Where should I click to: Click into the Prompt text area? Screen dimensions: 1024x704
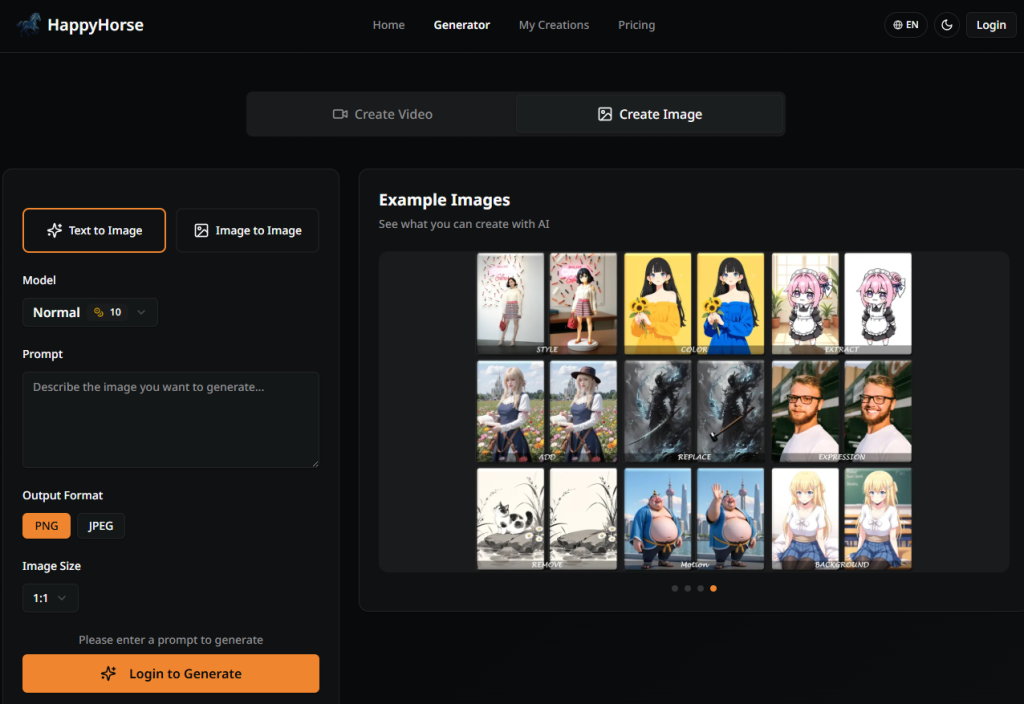pos(171,419)
